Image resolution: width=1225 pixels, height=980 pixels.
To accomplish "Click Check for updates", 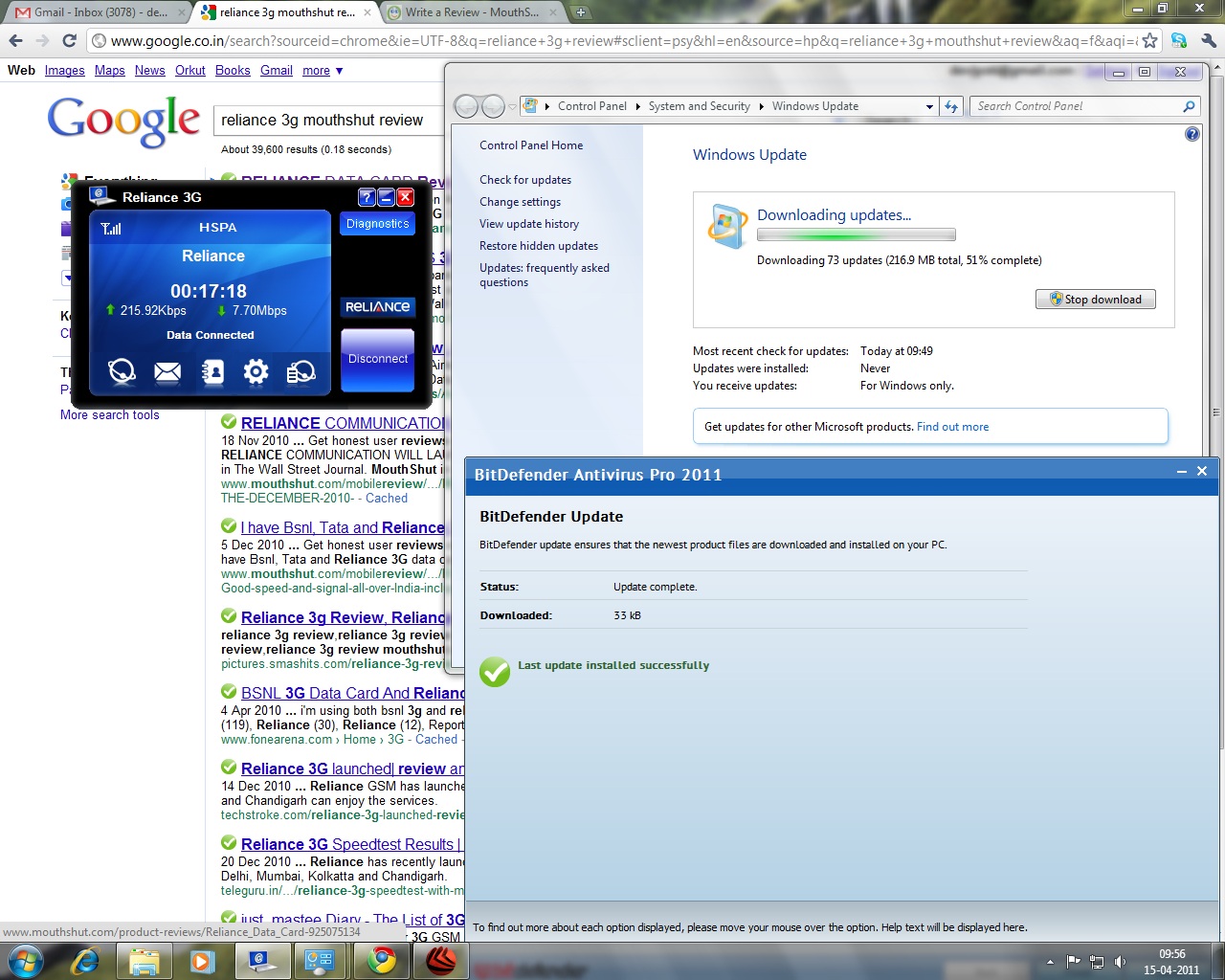I will coord(525,180).
